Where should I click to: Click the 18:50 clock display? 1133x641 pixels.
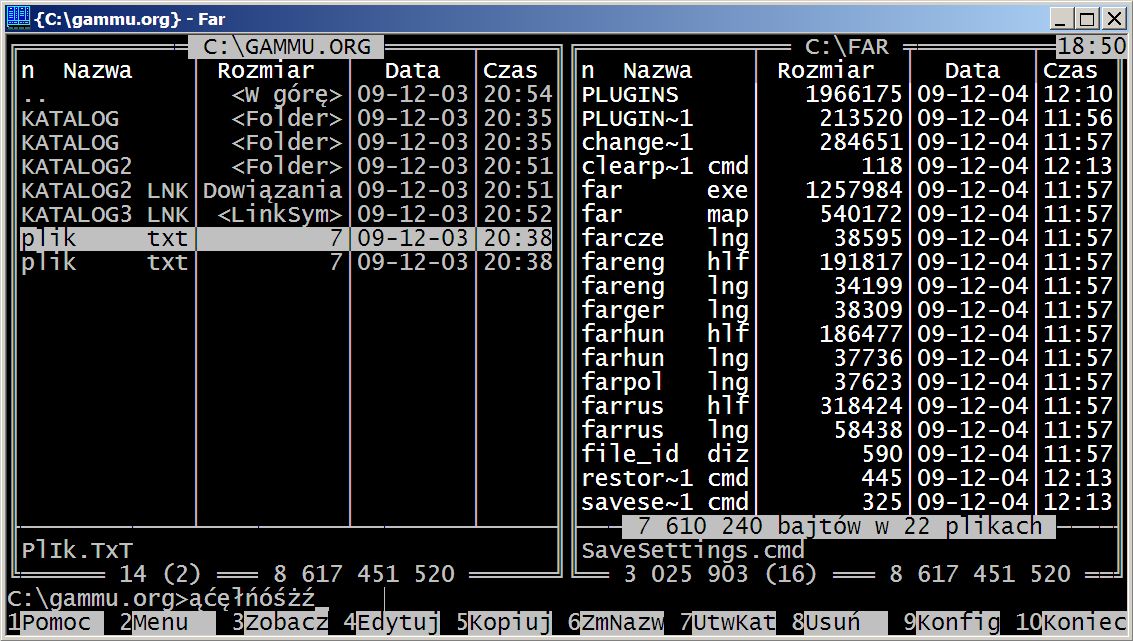(1092, 47)
